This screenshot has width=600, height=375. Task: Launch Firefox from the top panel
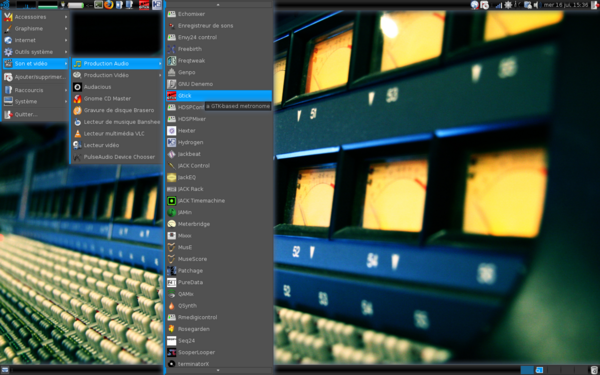[109, 5]
